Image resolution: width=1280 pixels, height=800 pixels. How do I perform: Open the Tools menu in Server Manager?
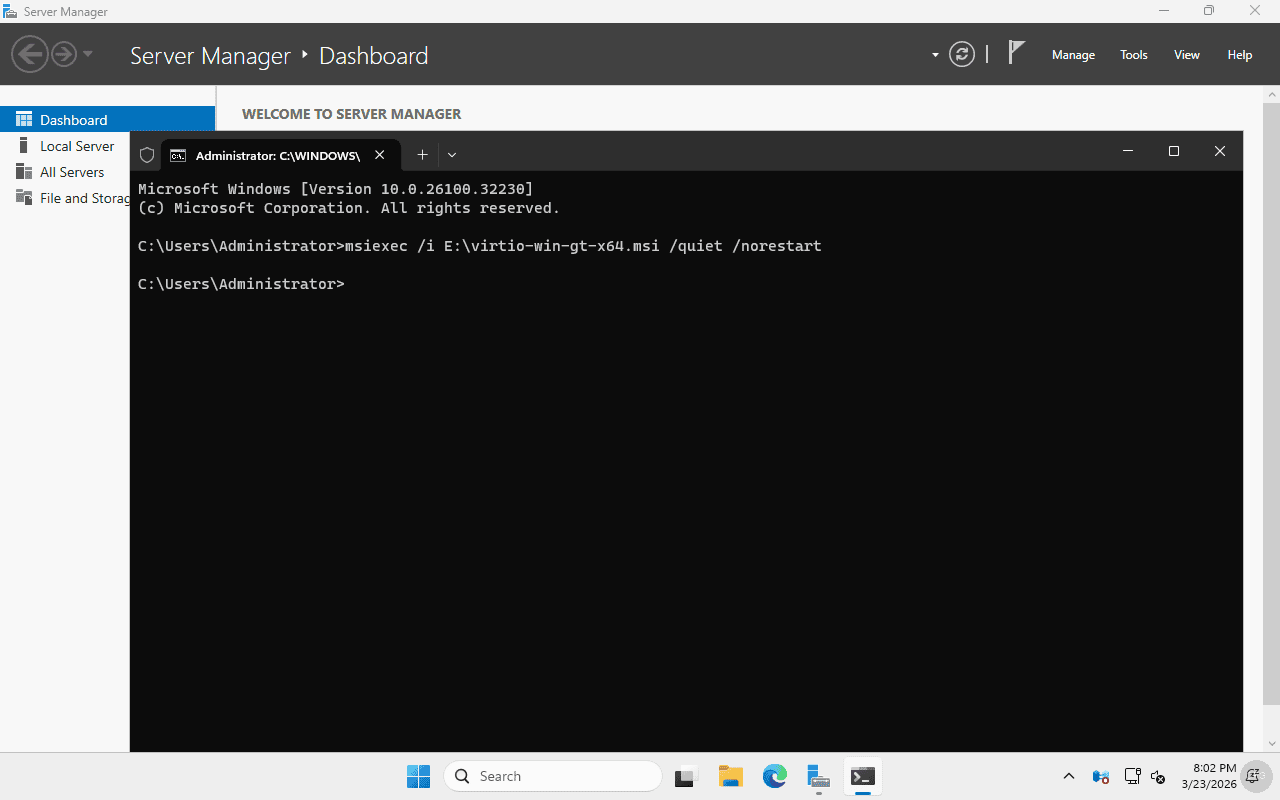pyautogui.click(x=1133, y=55)
